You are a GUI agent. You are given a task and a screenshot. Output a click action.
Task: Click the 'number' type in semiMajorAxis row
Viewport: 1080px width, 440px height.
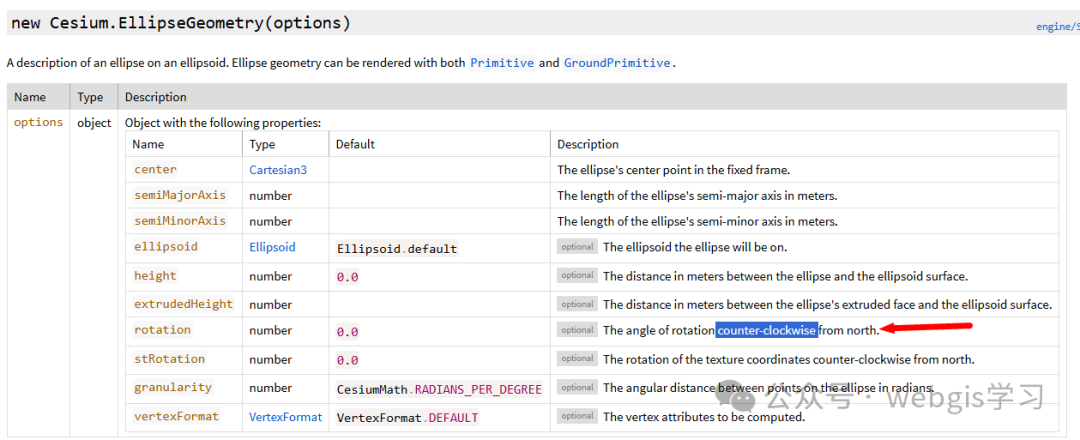click(271, 196)
